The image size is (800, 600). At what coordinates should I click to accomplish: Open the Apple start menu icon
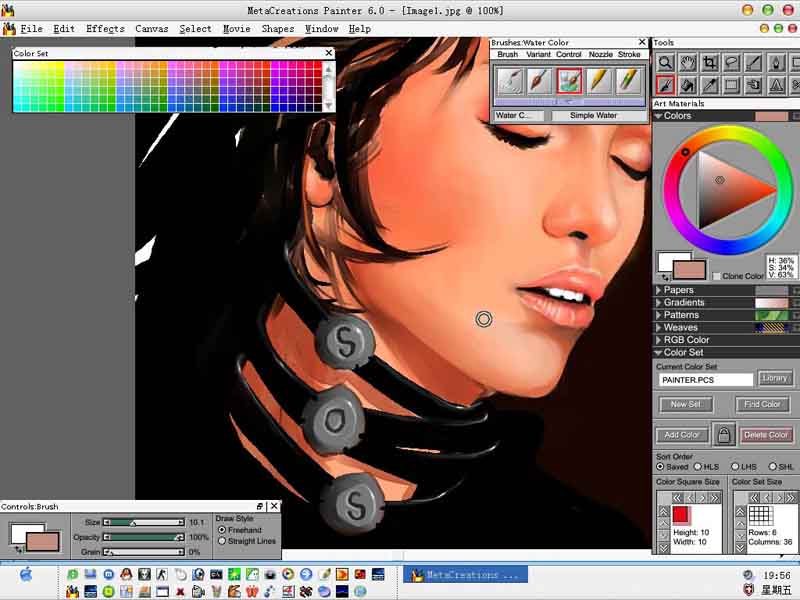click(26, 576)
